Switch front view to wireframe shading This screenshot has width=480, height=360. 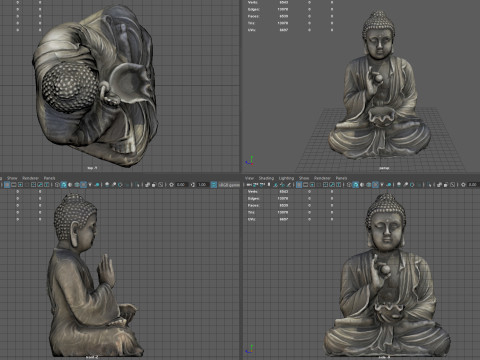coord(349,185)
